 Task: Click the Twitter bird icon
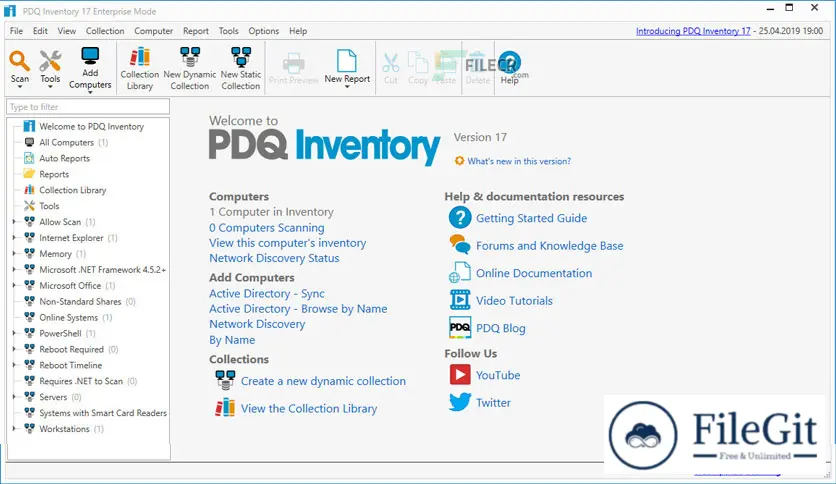(x=460, y=402)
